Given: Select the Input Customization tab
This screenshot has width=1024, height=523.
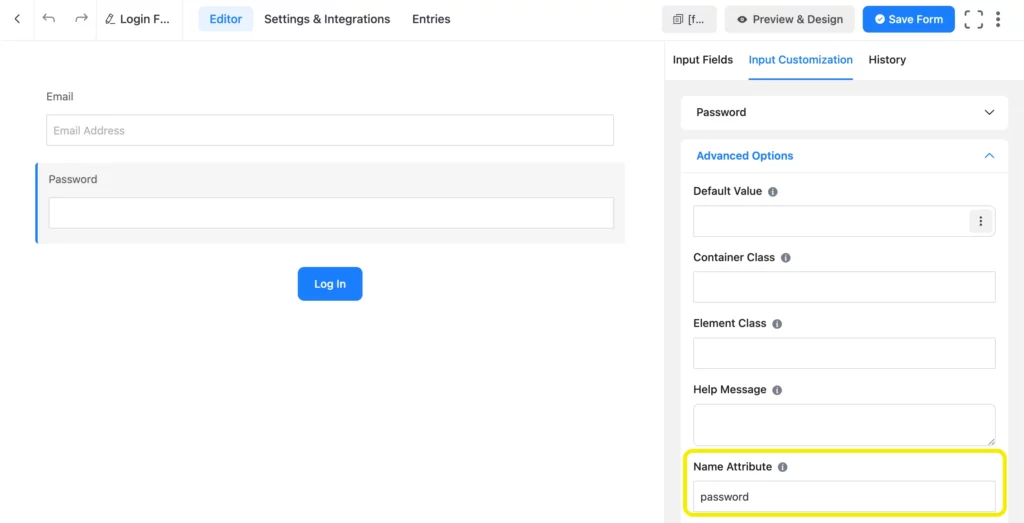Looking at the screenshot, I should click(x=801, y=59).
